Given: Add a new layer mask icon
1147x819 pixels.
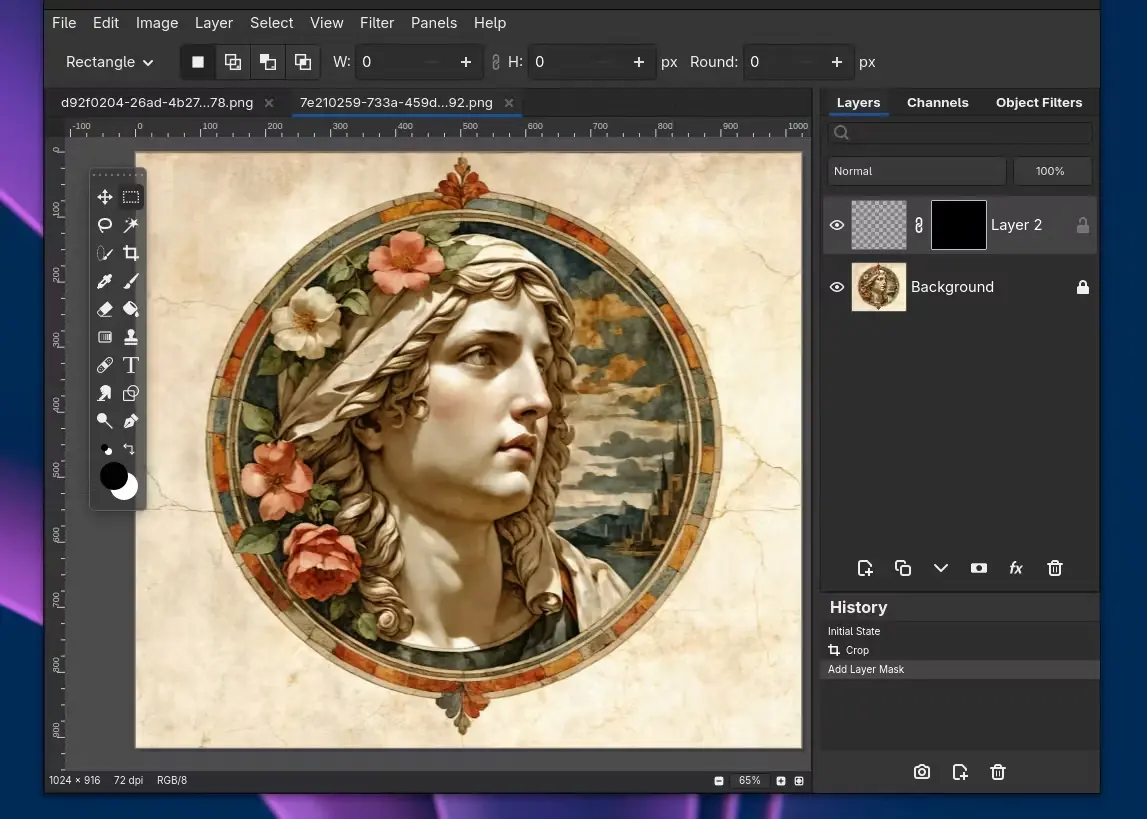Looking at the screenshot, I should point(978,568).
